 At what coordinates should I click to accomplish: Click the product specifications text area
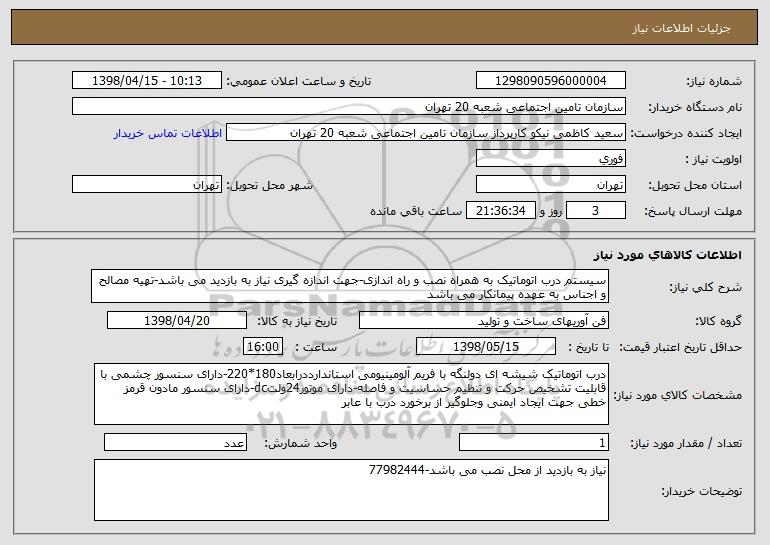coord(351,394)
